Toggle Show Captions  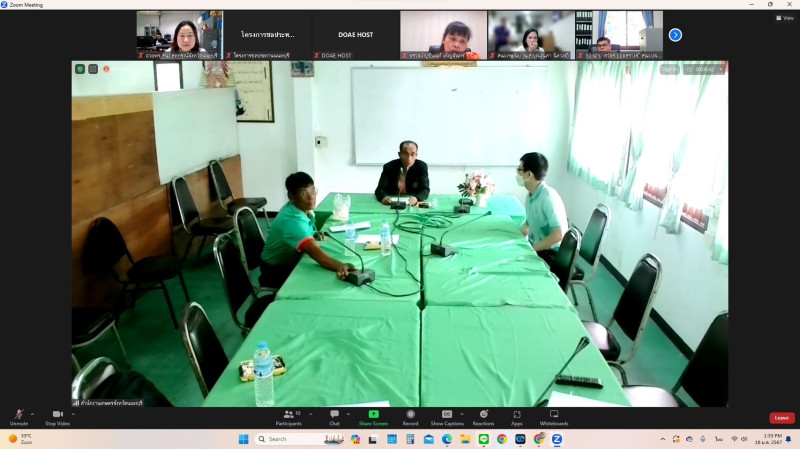(x=446, y=415)
